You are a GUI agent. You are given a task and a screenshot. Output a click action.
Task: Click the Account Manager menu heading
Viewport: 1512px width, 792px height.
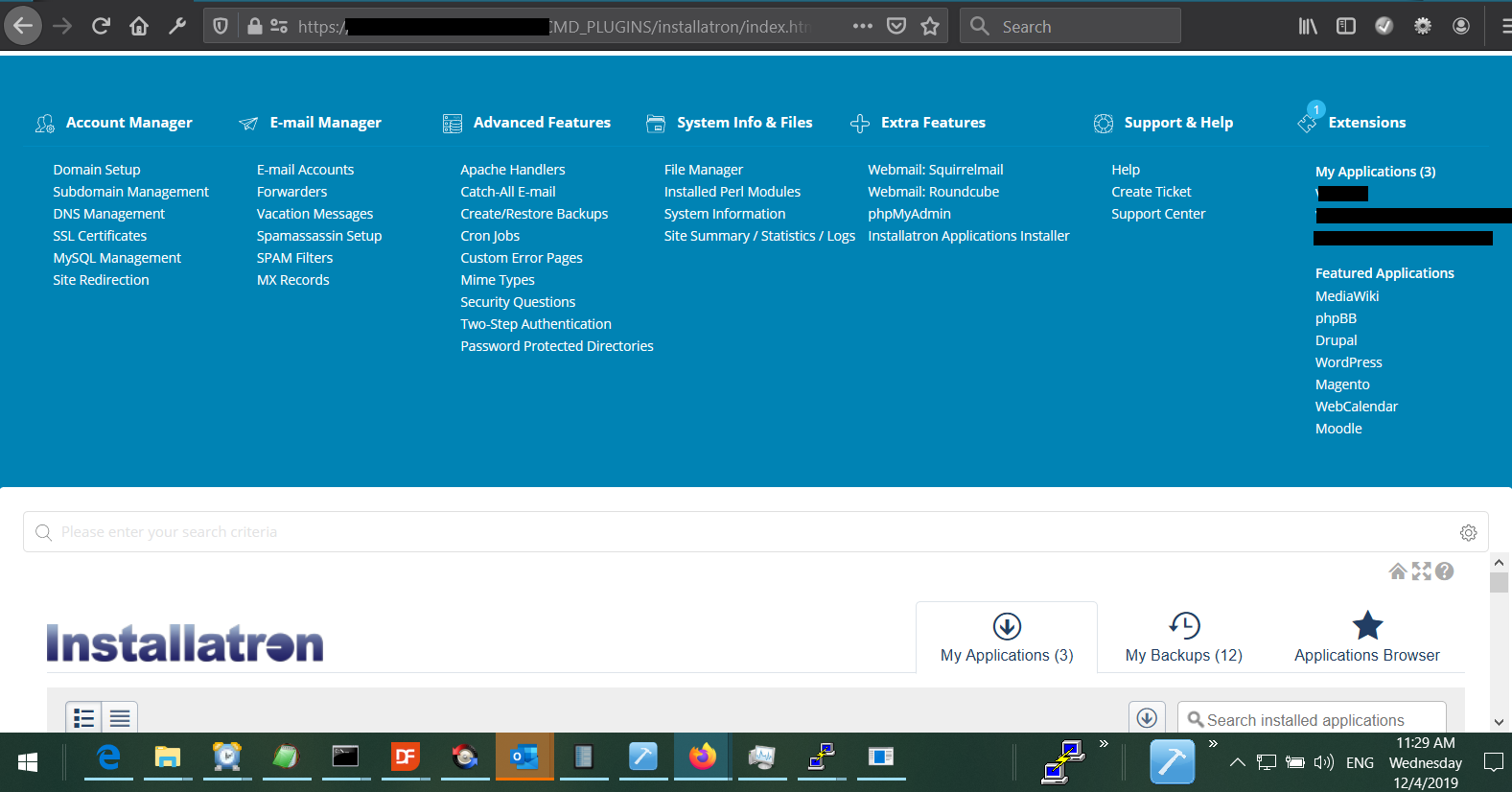click(128, 122)
